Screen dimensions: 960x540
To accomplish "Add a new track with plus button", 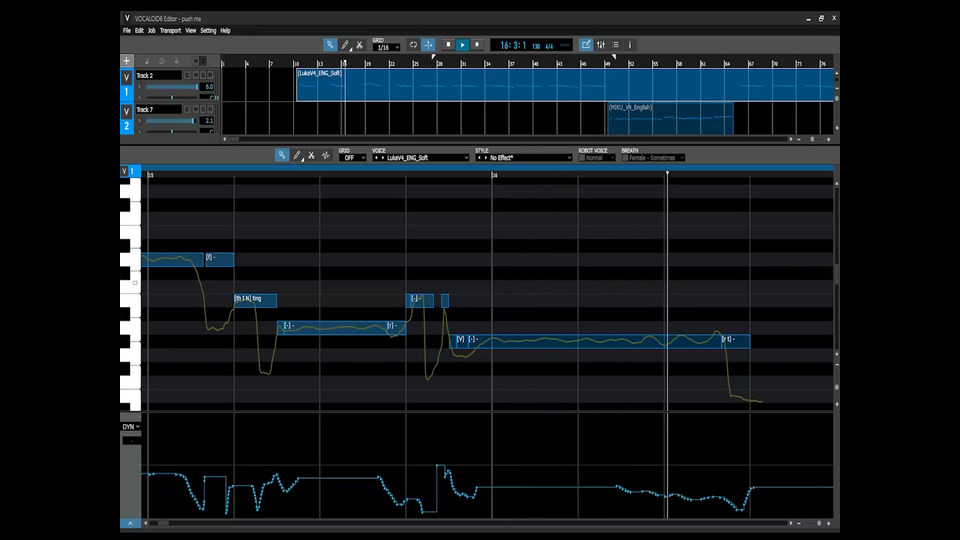I will click(127, 61).
